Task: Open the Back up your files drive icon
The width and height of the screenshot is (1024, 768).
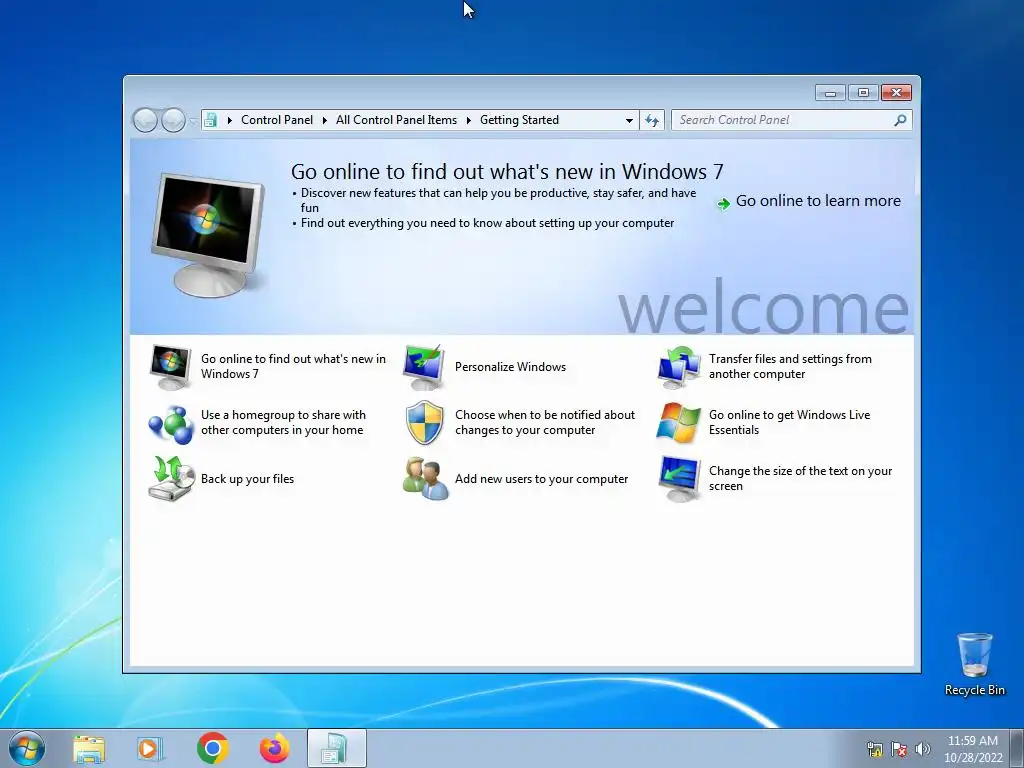Action: coord(170,479)
